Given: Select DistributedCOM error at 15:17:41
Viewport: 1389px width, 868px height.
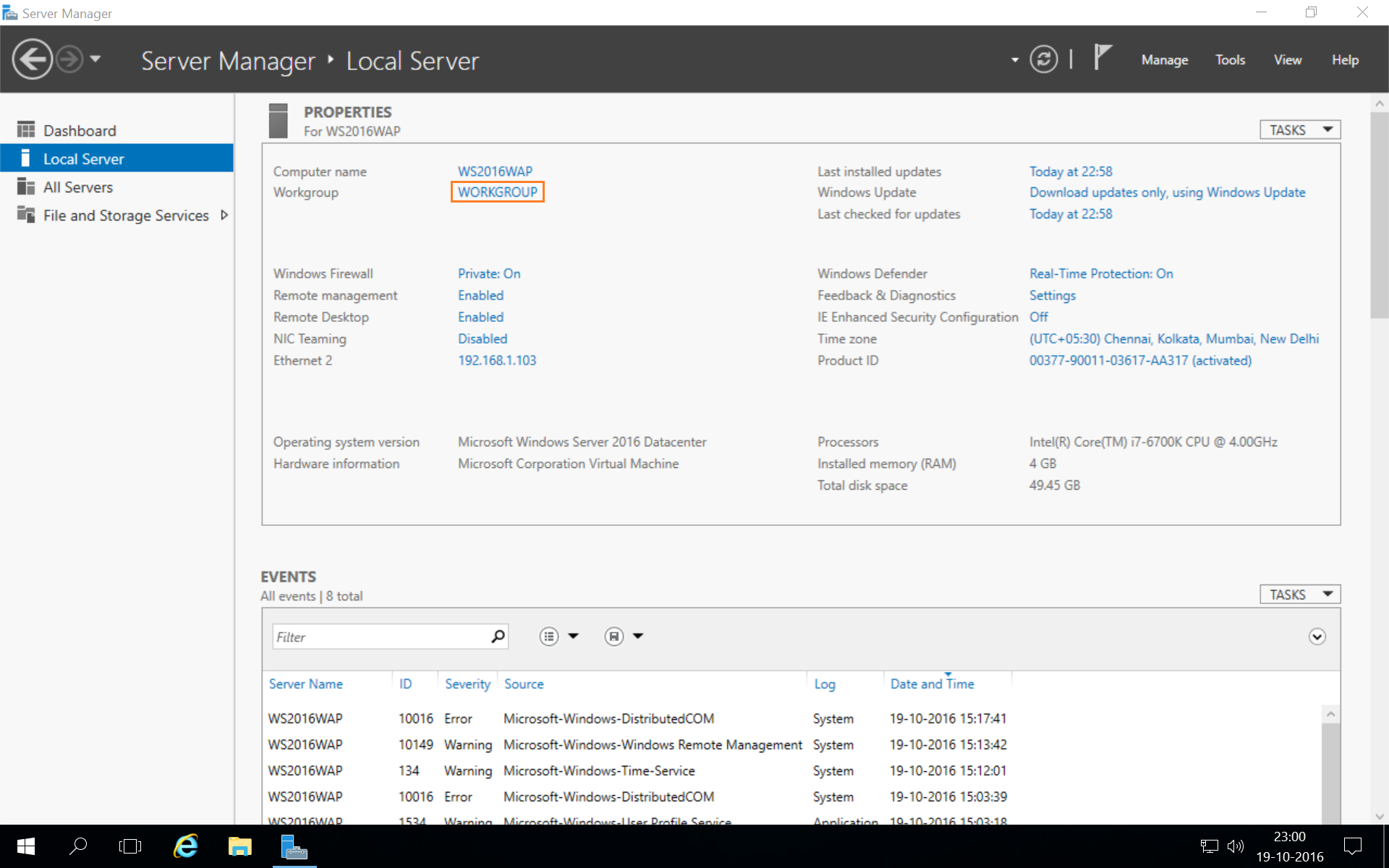Looking at the screenshot, I should [792, 718].
